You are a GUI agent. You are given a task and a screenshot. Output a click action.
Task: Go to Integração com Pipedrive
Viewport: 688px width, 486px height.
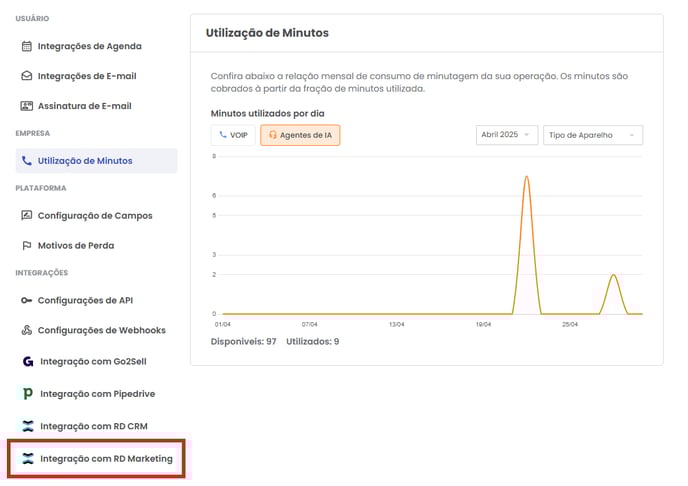[96, 394]
